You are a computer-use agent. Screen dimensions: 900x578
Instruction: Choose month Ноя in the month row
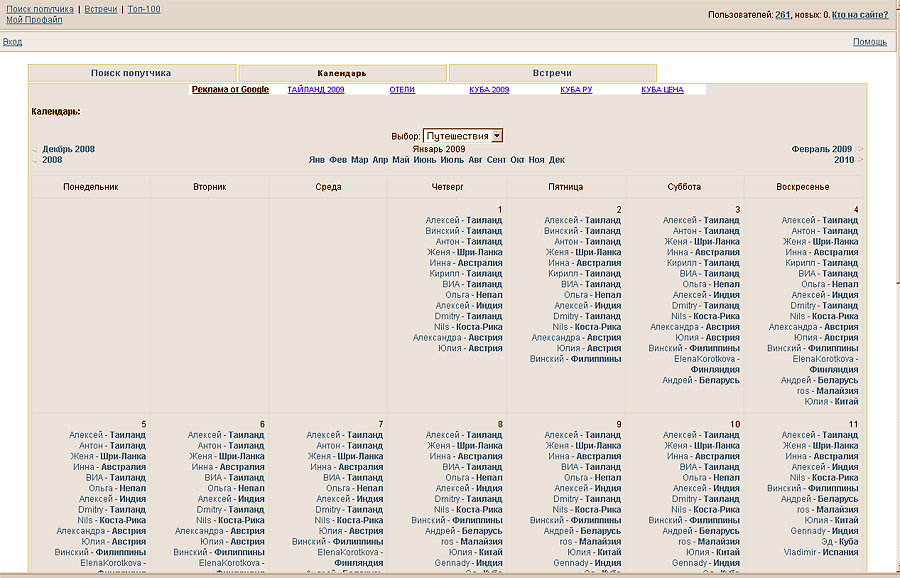(536, 160)
